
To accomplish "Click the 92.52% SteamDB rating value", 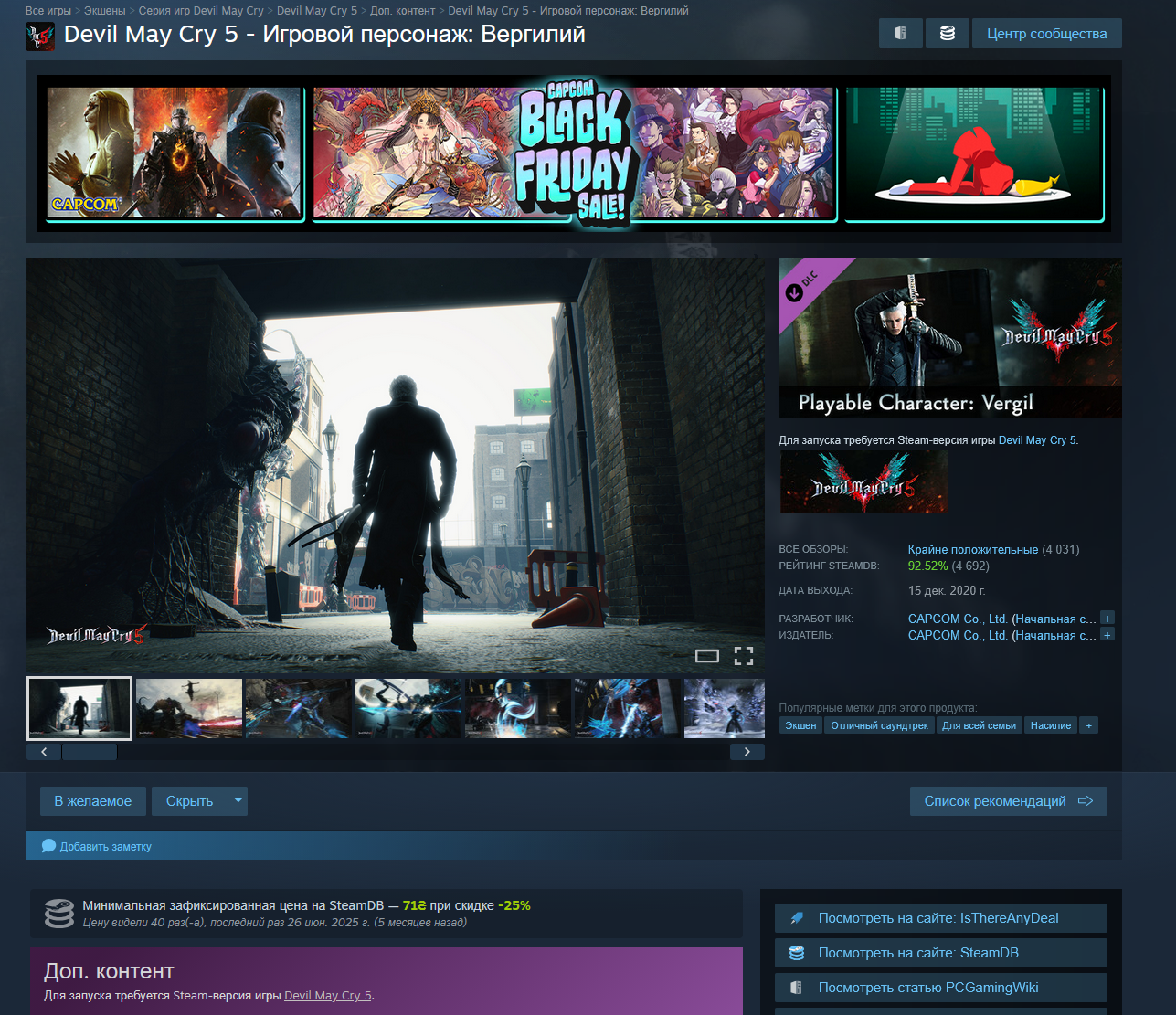I will pos(928,566).
